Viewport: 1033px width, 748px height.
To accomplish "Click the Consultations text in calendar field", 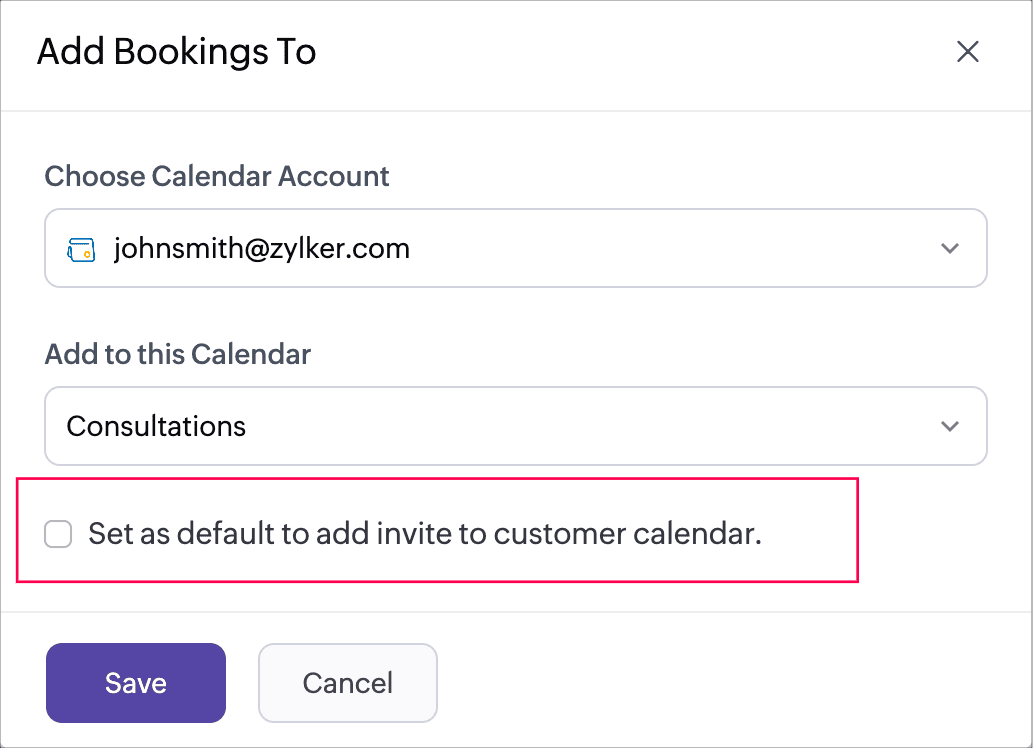I will [x=156, y=426].
